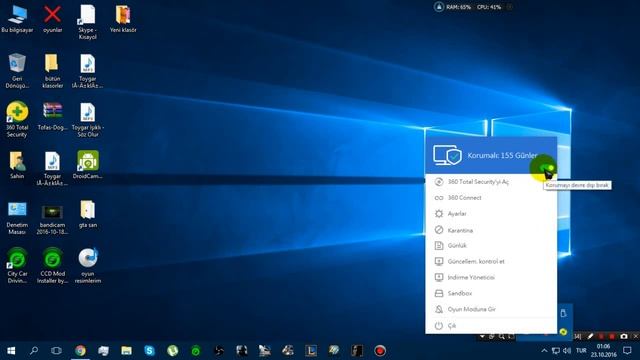Image resolution: width=640 pixels, height=360 pixels.
Task: Exit 360 via the Çık power entry
Action: click(x=491, y=326)
